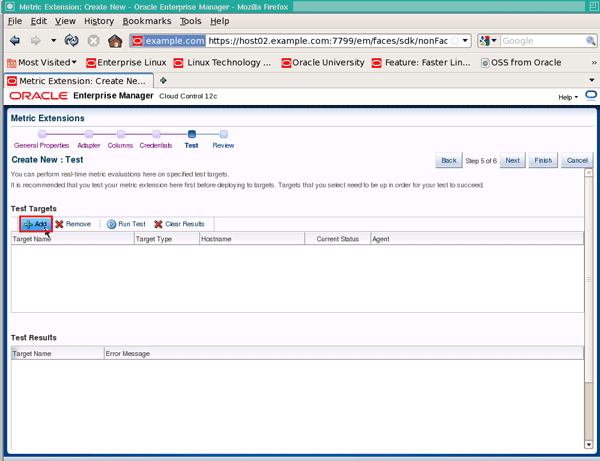Screen dimensions: 600x461
Task: Click the Back wizard button
Action: (x=449, y=160)
